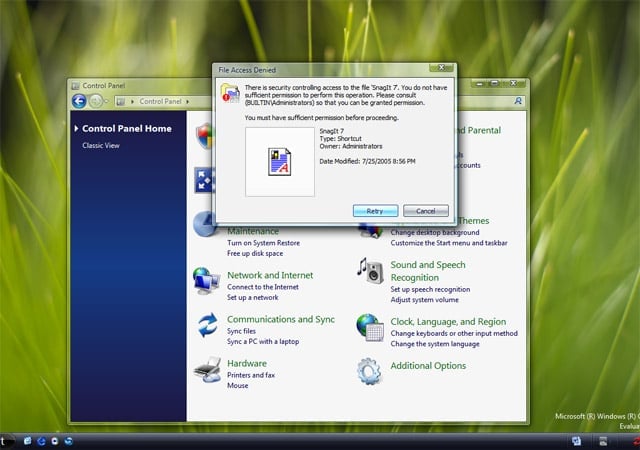Expand the arrow before Control Panel breadcrumb
The width and height of the screenshot is (640, 450).
(132, 101)
